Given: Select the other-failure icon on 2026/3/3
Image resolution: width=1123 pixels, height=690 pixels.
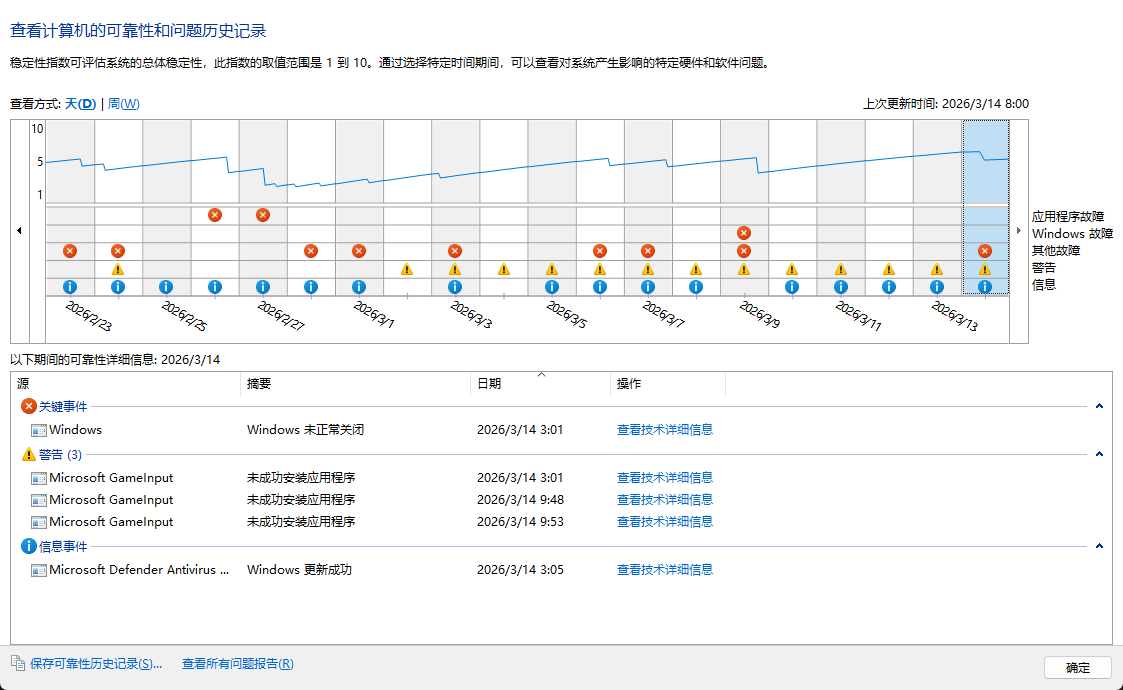Looking at the screenshot, I should pyautogui.click(x=455, y=251).
